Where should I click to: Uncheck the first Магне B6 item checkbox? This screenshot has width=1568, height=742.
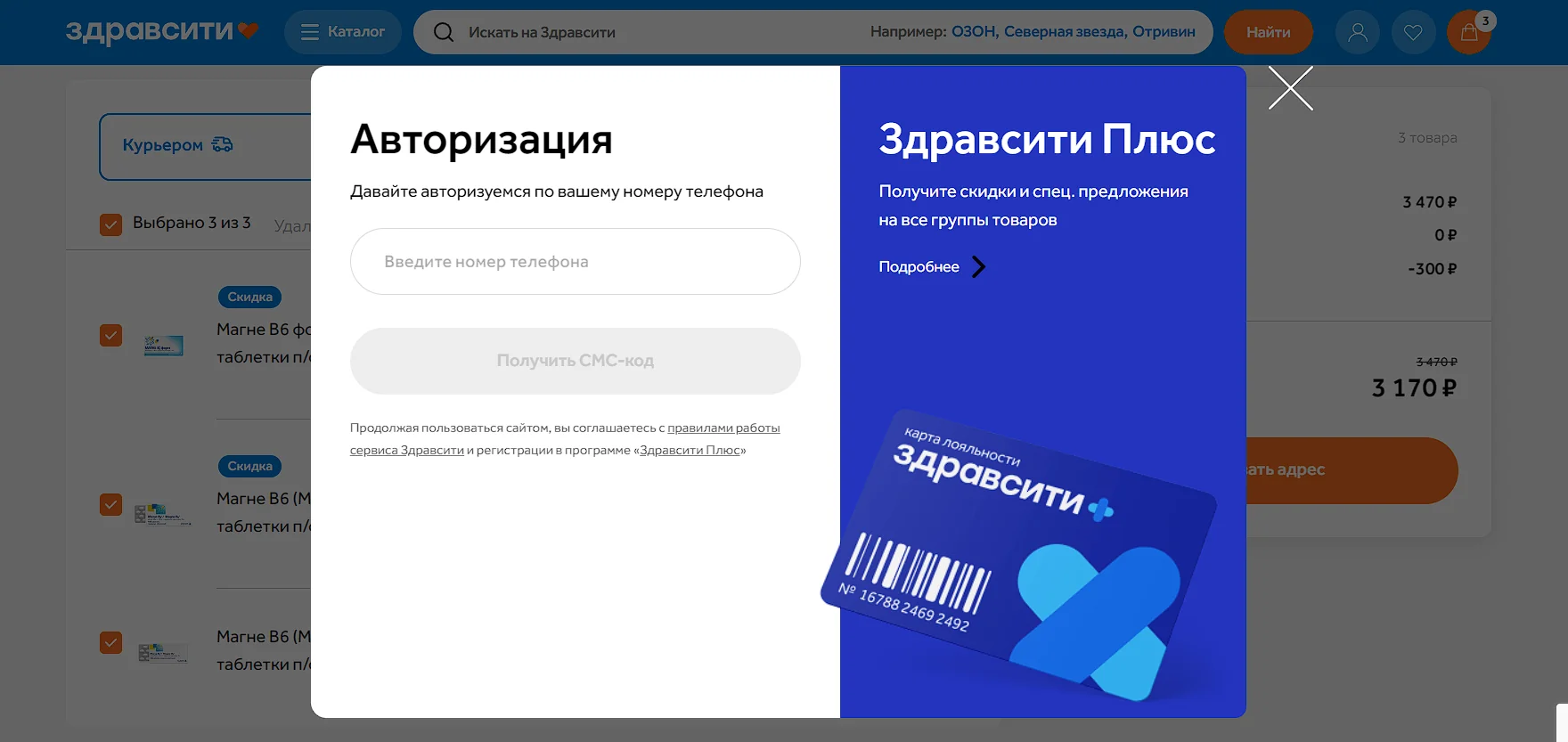110,336
